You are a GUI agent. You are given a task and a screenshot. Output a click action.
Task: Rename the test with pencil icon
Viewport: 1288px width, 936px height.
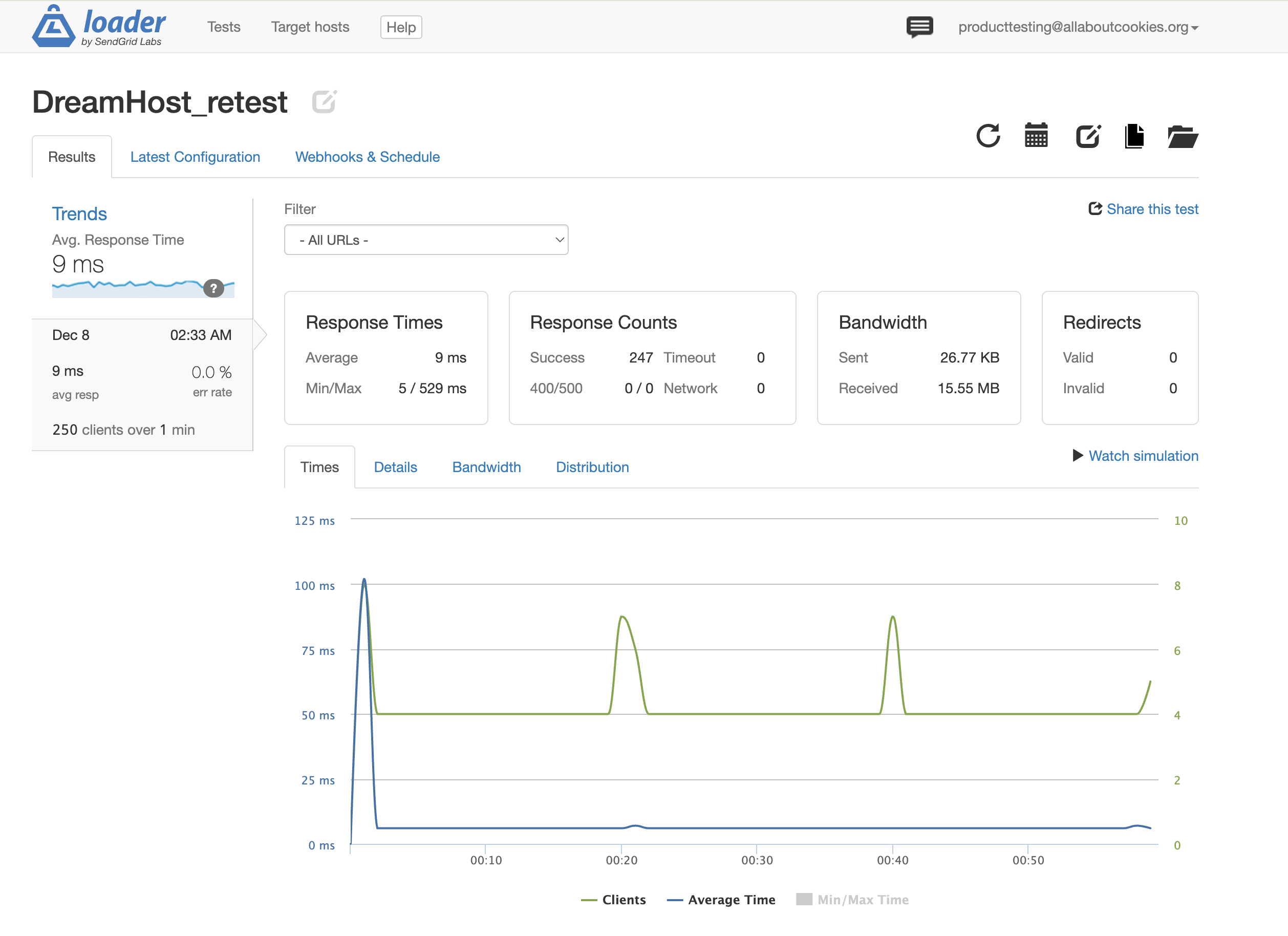tap(324, 101)
